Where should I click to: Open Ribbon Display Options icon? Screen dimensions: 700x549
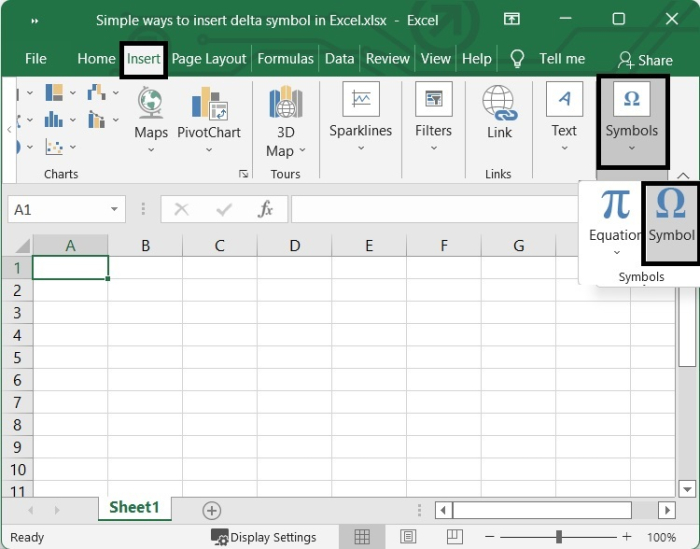click(x=512, y=19)
